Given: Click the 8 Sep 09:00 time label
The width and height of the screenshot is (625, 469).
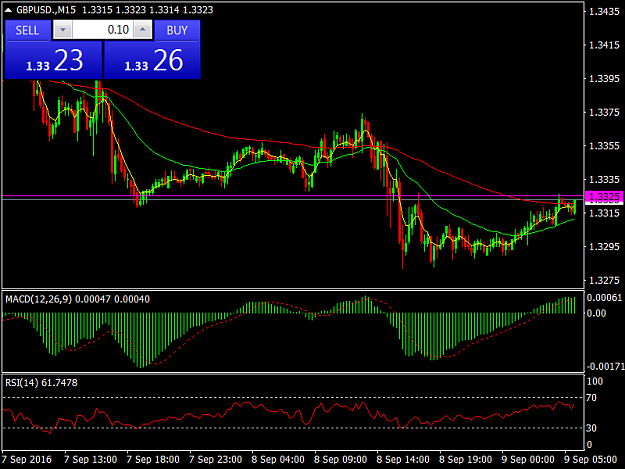Looking at the screenshot, I should 341,459.
